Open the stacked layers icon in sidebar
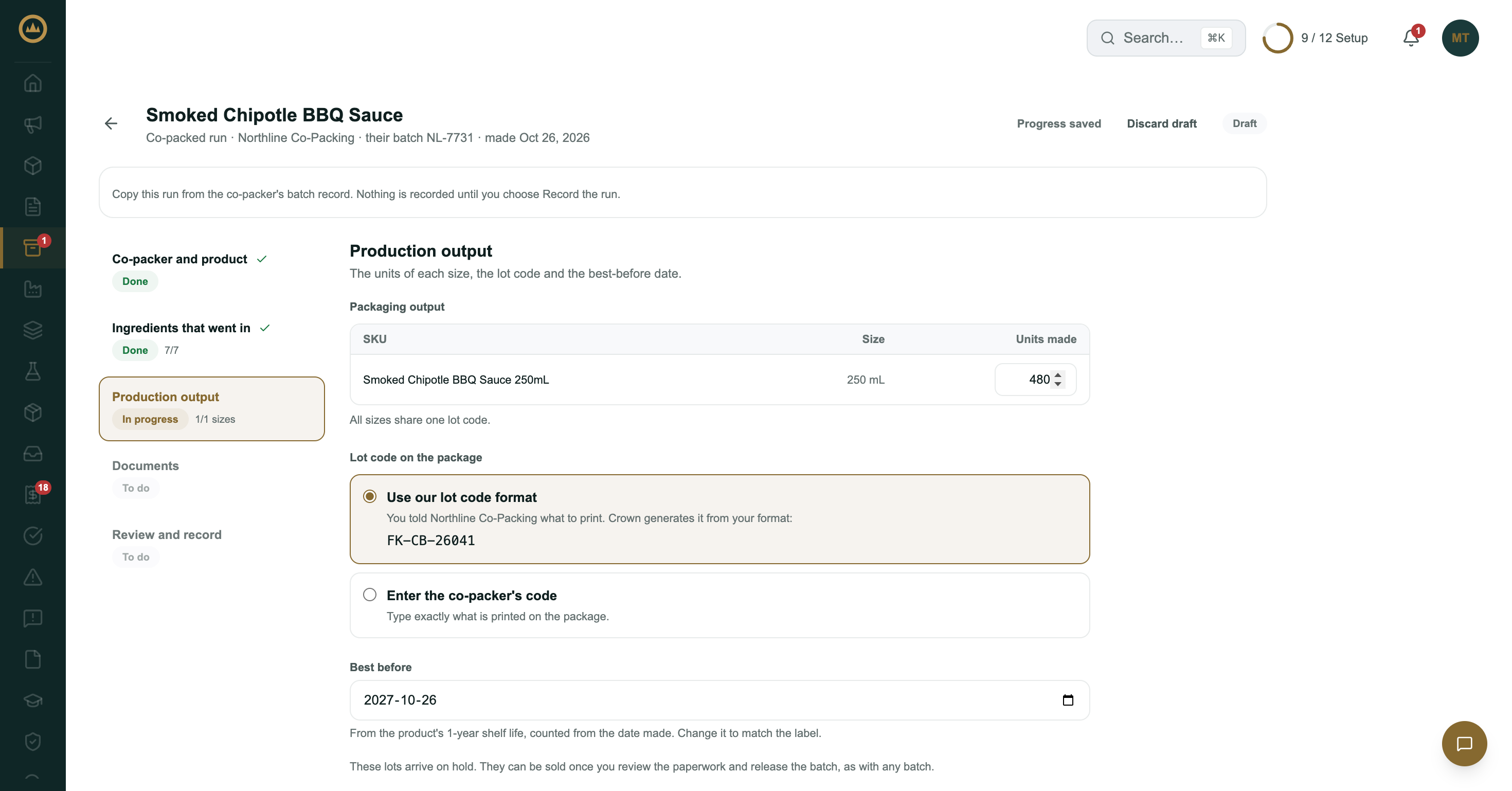Viewport: 1512px width, 791px height. [x=33, y=330]
